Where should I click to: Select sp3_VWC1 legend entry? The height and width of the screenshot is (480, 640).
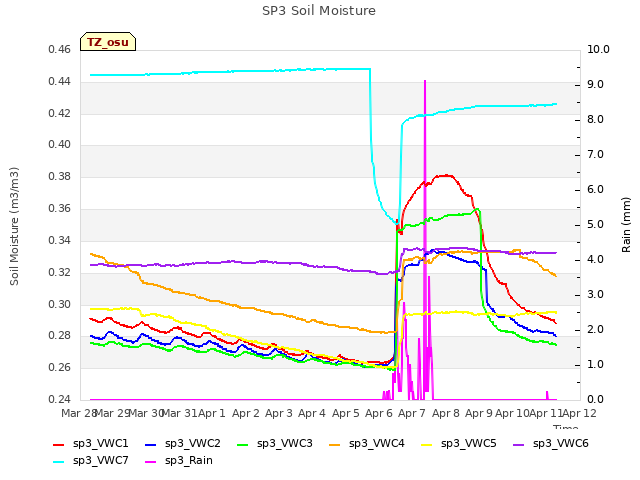pos(91,444)
